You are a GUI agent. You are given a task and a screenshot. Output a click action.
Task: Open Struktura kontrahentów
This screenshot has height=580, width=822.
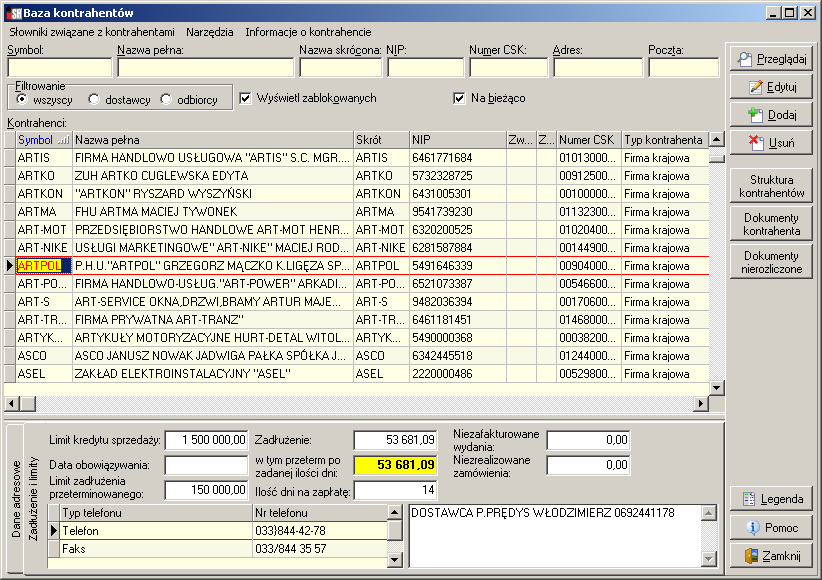pos(771,186)
